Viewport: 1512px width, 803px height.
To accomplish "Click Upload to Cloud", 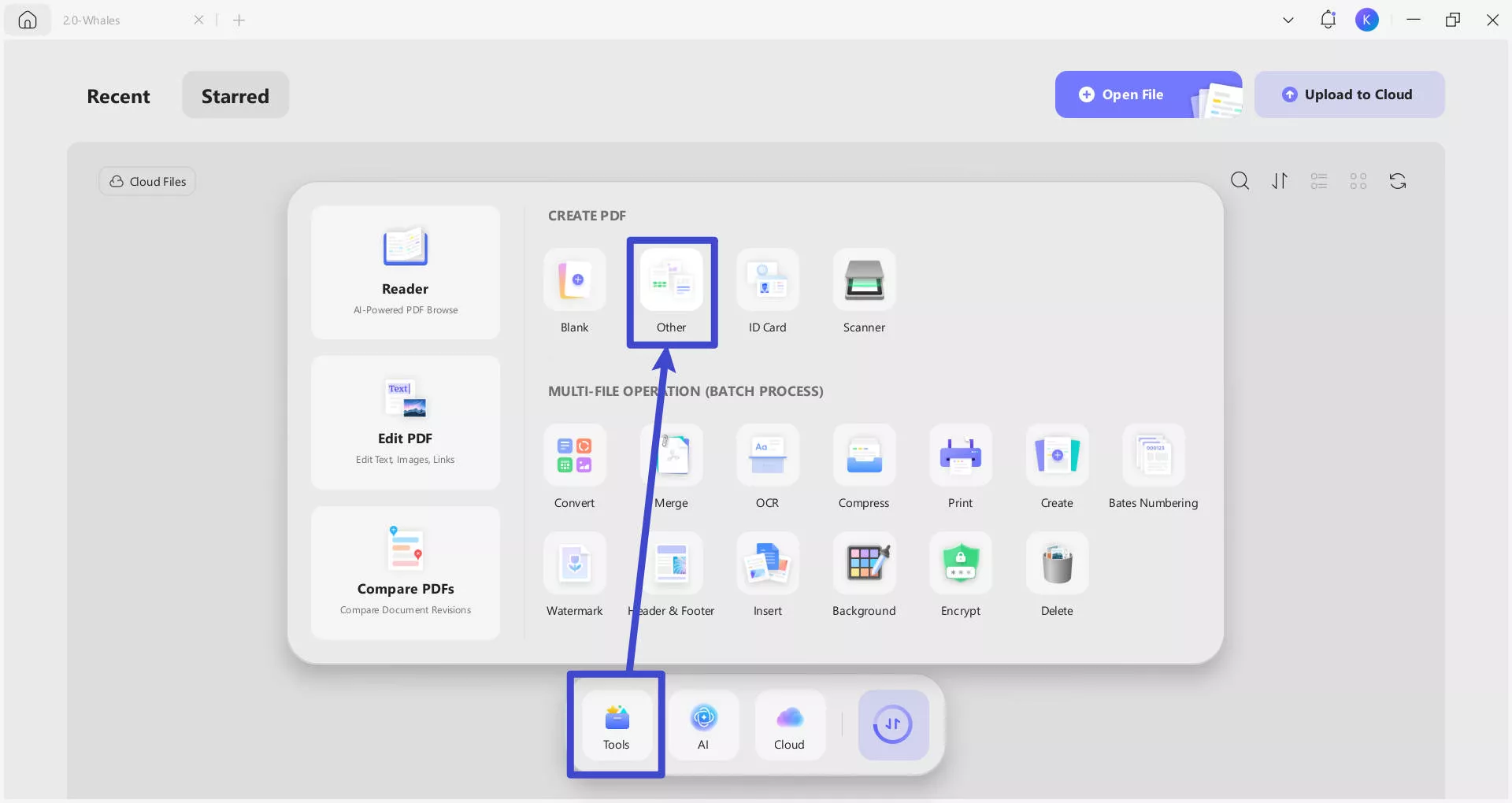I will pyautogui.click(x=1349, y=94).
